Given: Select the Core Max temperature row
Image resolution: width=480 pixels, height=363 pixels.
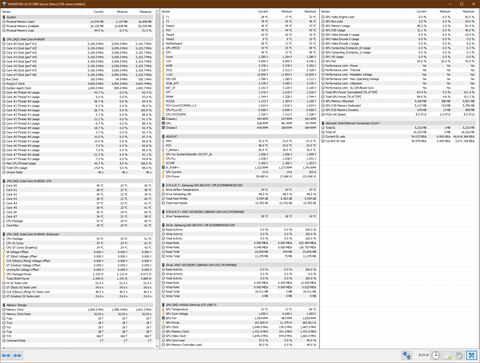Looking at the screenshot, I should point(78,225).
